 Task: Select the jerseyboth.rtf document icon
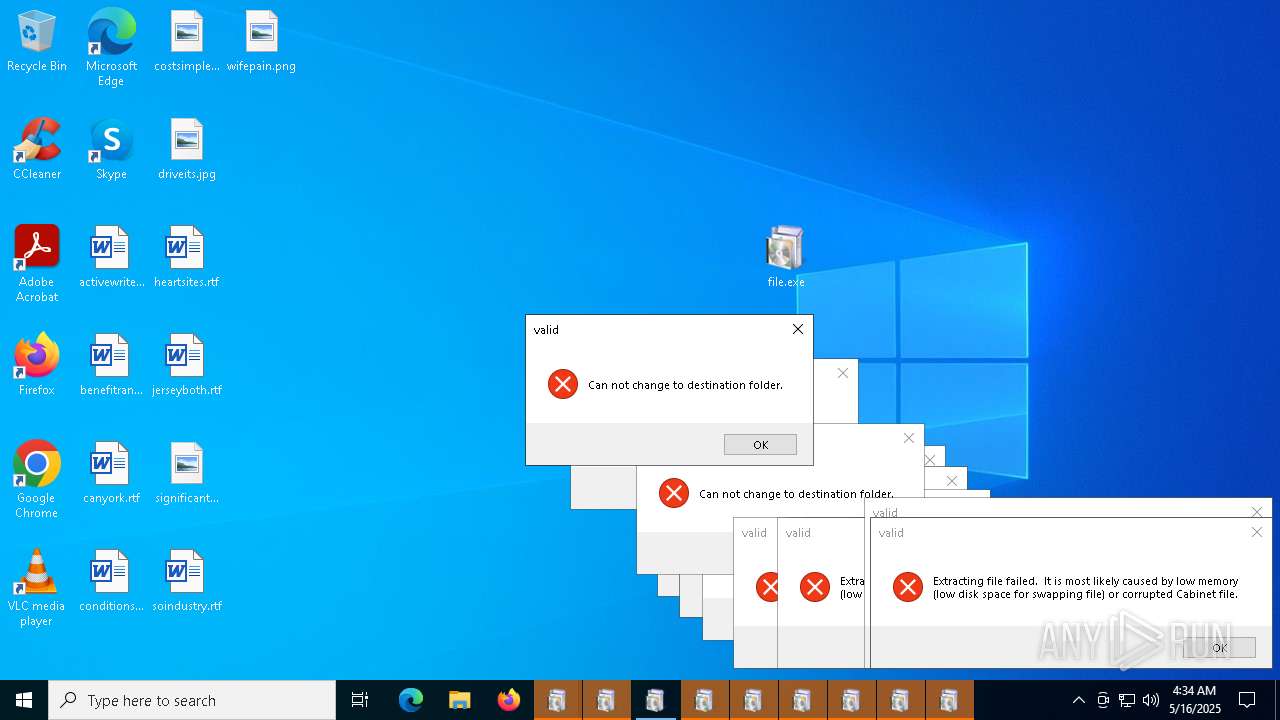click(x=187, y=366)
